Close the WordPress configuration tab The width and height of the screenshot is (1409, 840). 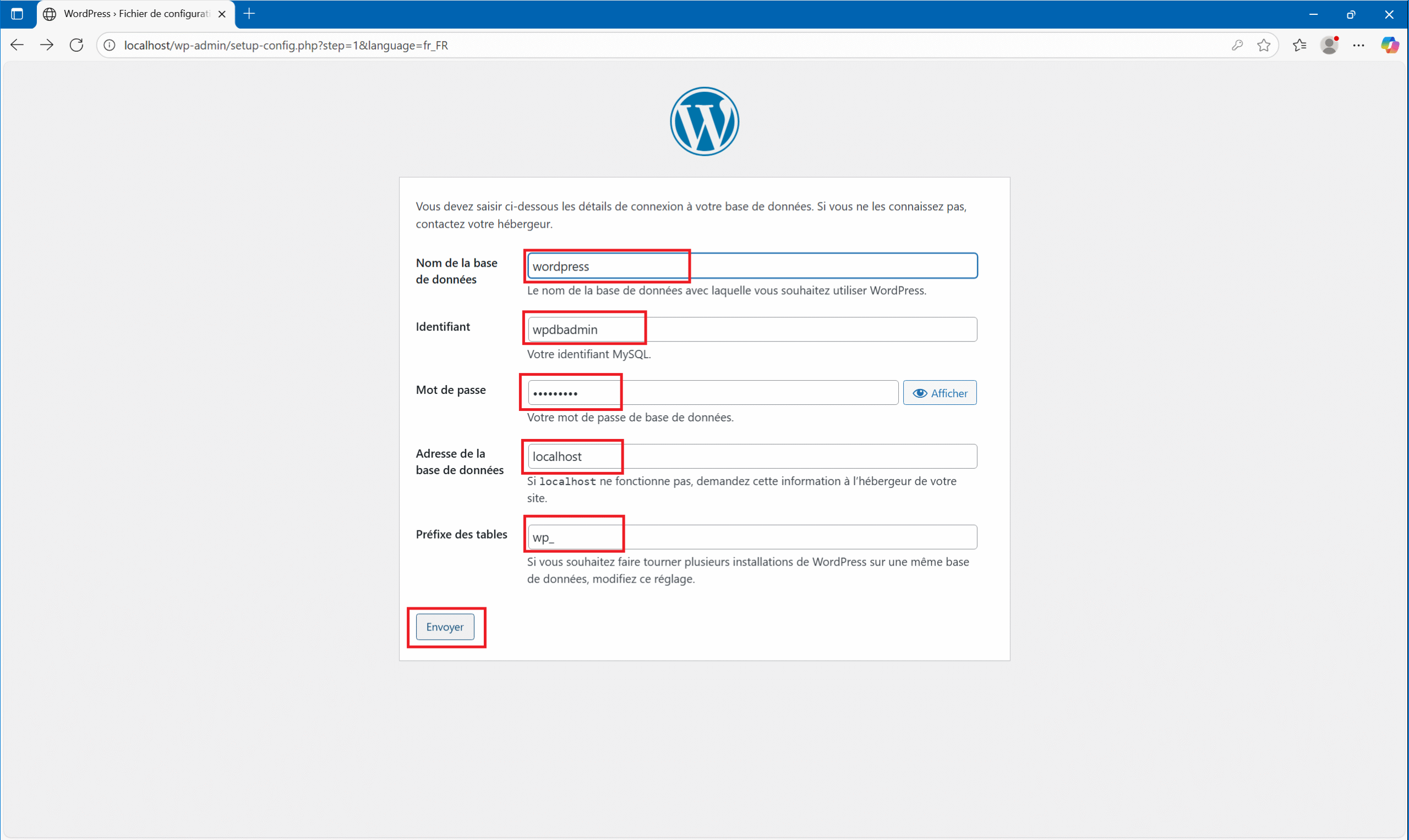[x=222, y=14]
